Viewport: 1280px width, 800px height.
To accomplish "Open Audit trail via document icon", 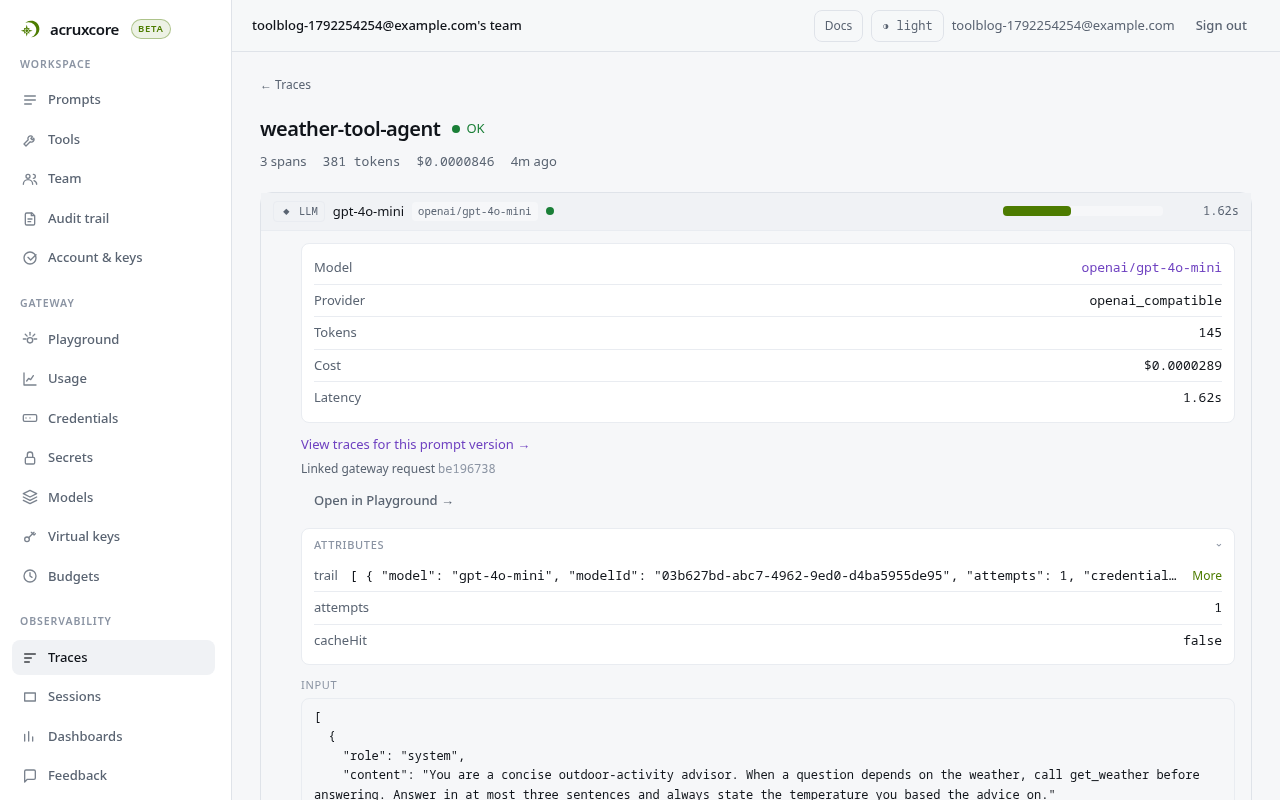I will click(30, 219).
